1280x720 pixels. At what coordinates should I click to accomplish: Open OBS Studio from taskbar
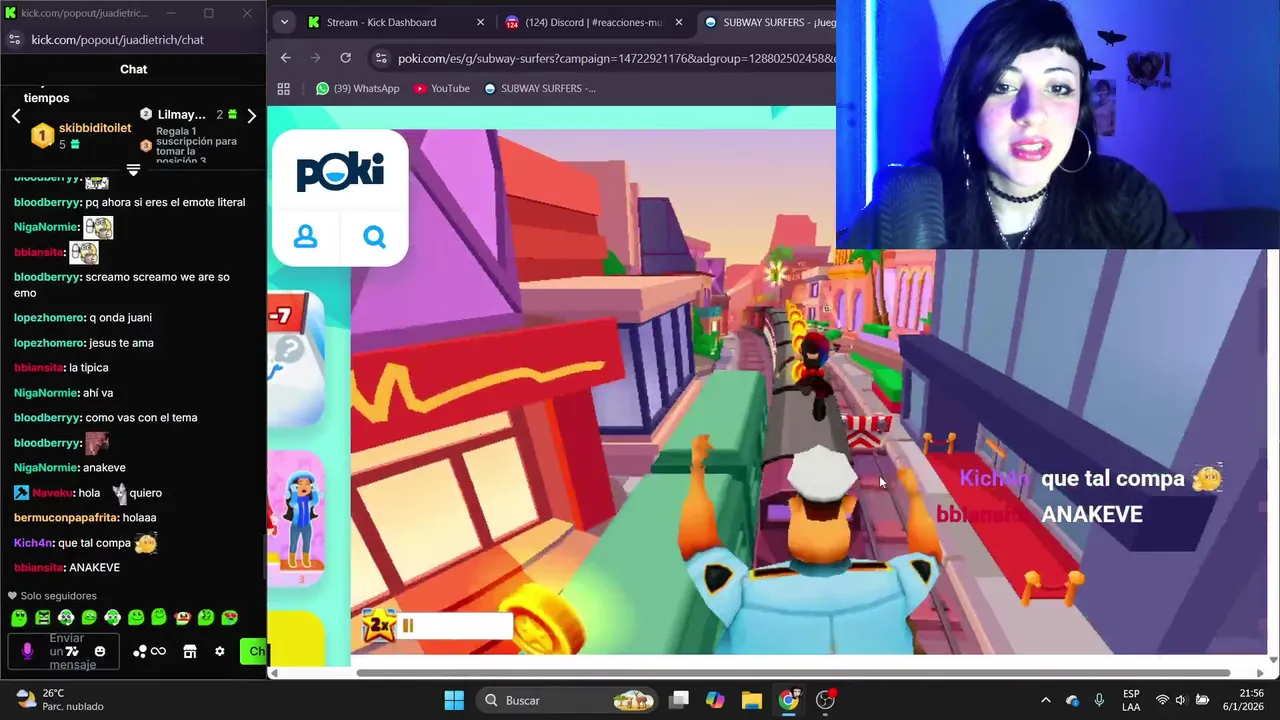click(826, 700)
